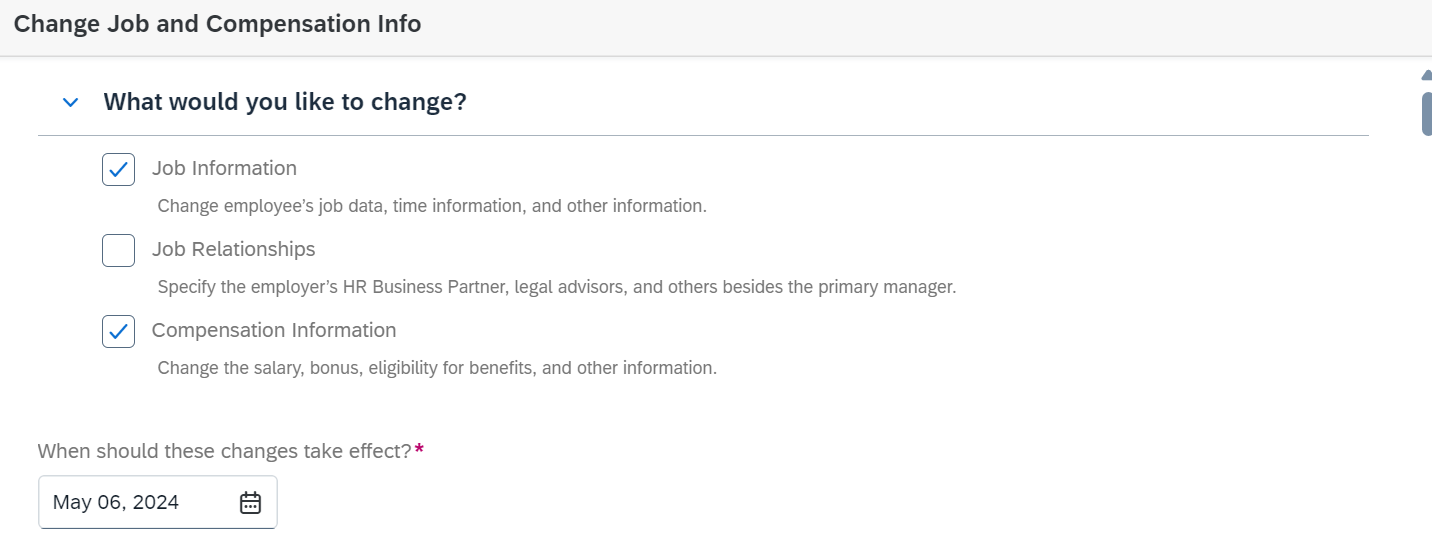Screen dimensions: 1432x545
Task: Select the 'Job Relationships' label text
Action: (233, 249)
